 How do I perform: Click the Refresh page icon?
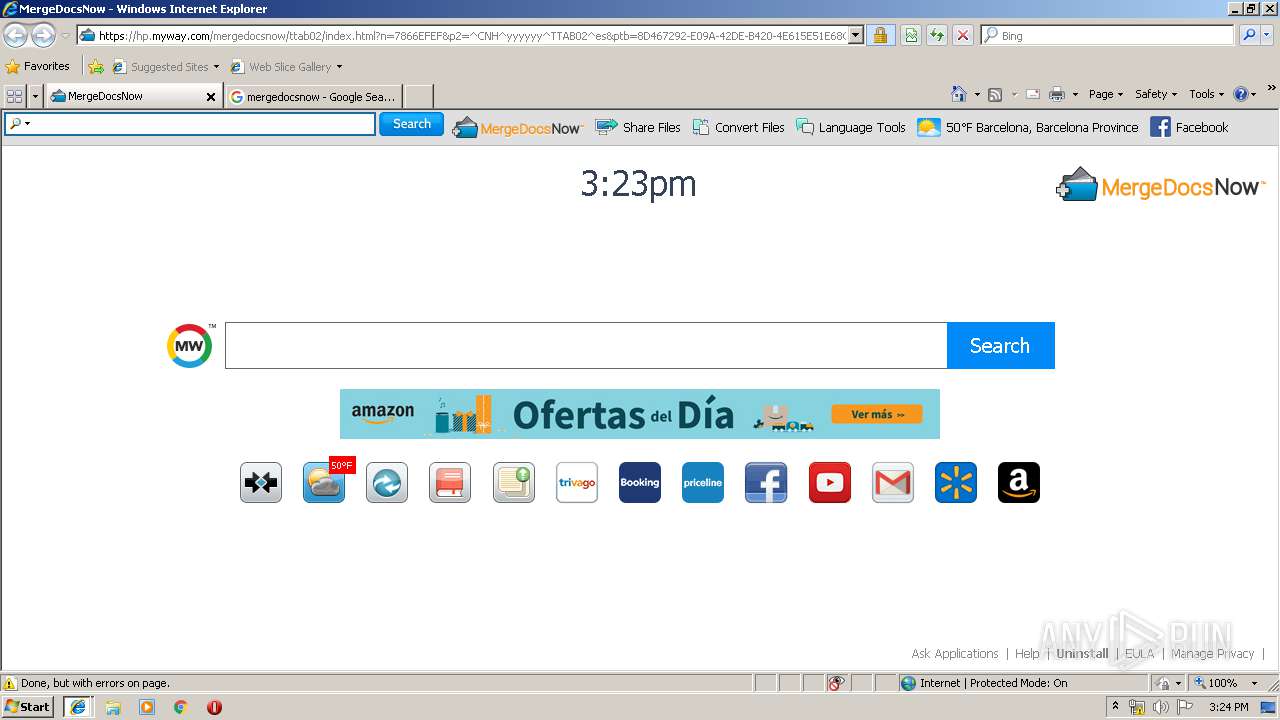pyautogui.click(x=937, y=36)
